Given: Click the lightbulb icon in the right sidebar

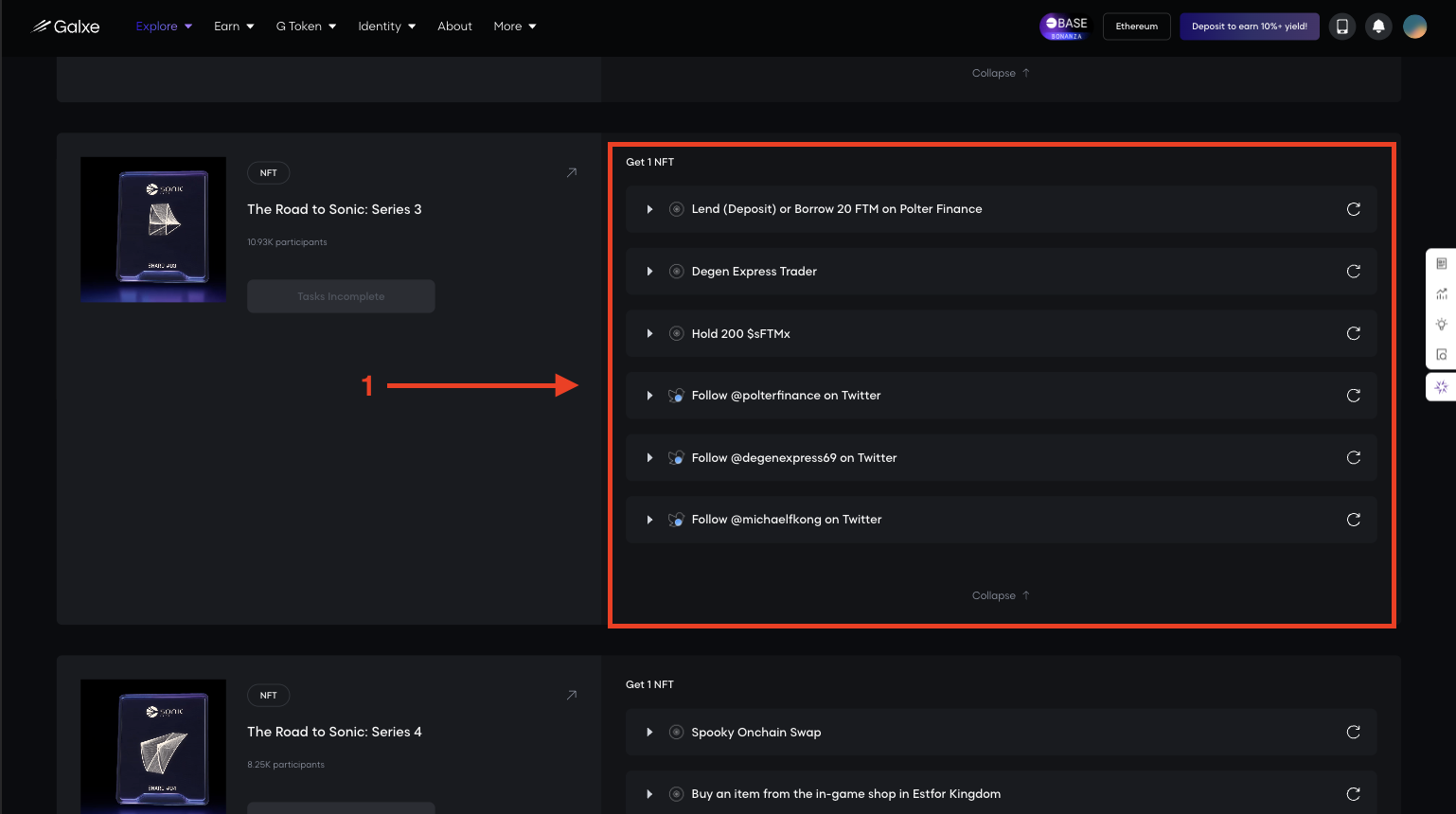Looking at the screenshot, I should tap(1441, 323).
